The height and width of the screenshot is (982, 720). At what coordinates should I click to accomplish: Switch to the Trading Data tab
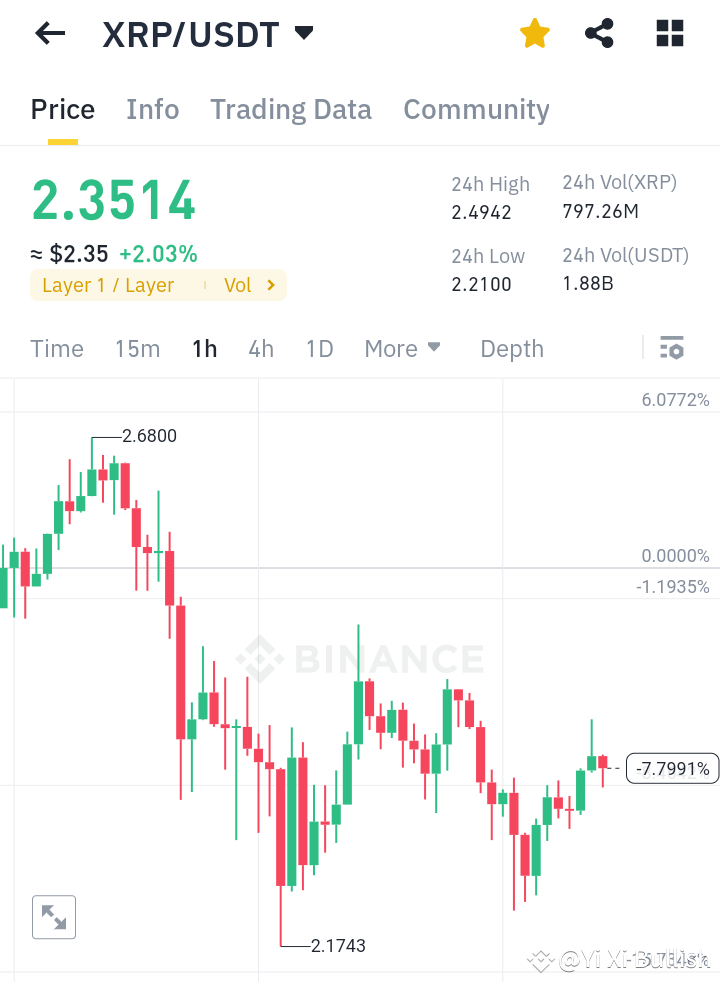click(x=290, y=110)
